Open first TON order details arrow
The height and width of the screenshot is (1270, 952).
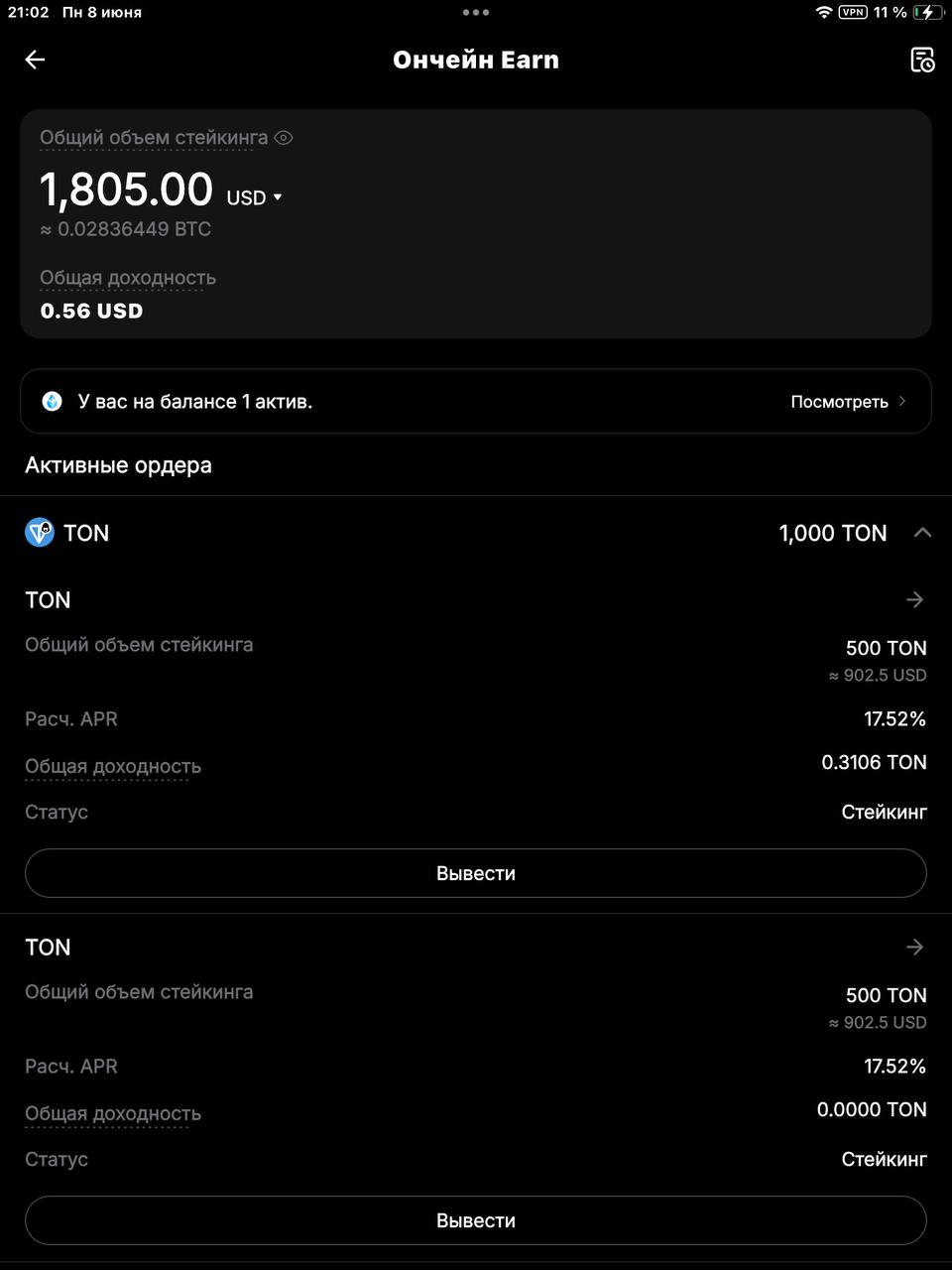pos(914,600)
